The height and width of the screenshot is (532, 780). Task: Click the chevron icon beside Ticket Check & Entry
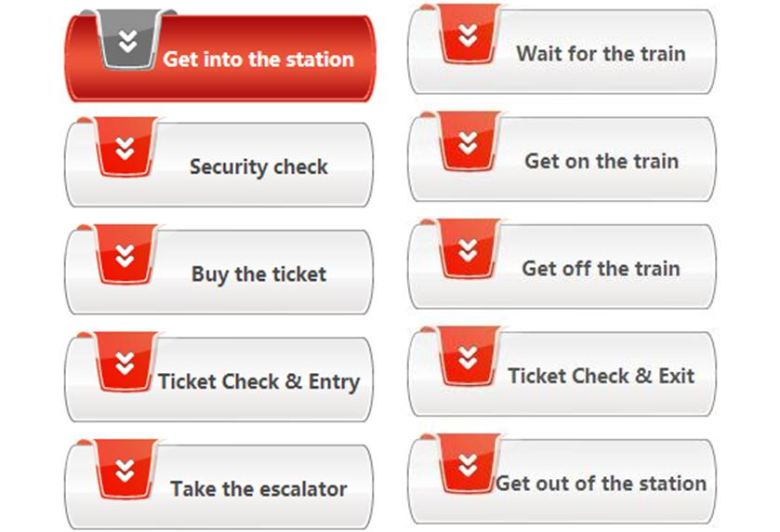pos(124,362)
